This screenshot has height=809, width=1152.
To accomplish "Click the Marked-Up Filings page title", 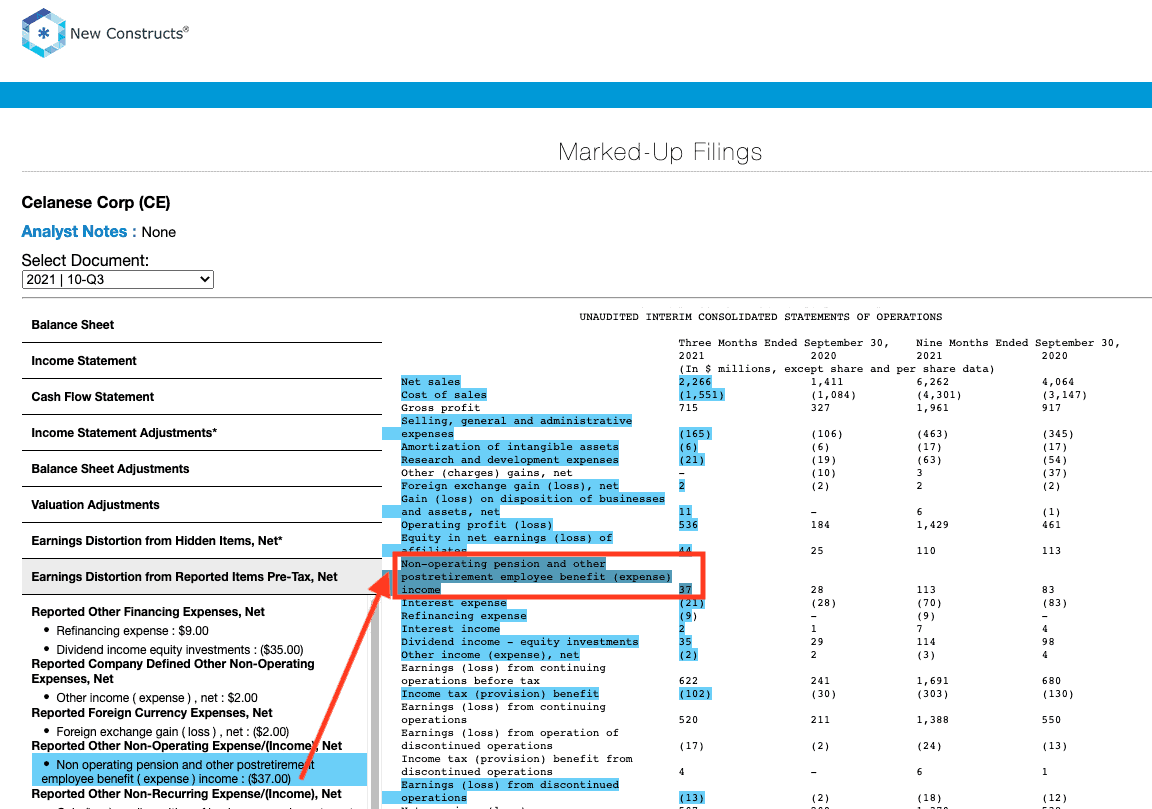I will point(660,151).
